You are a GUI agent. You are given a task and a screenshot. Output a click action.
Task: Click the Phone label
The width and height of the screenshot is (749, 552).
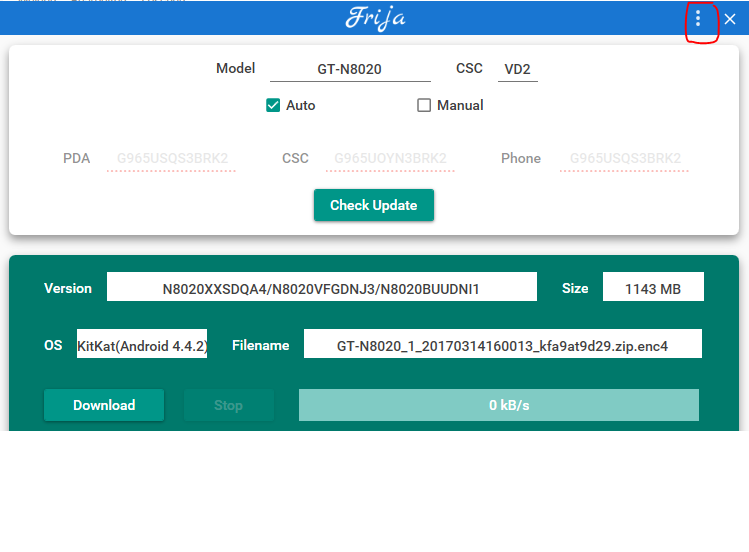tap(521, 159)
